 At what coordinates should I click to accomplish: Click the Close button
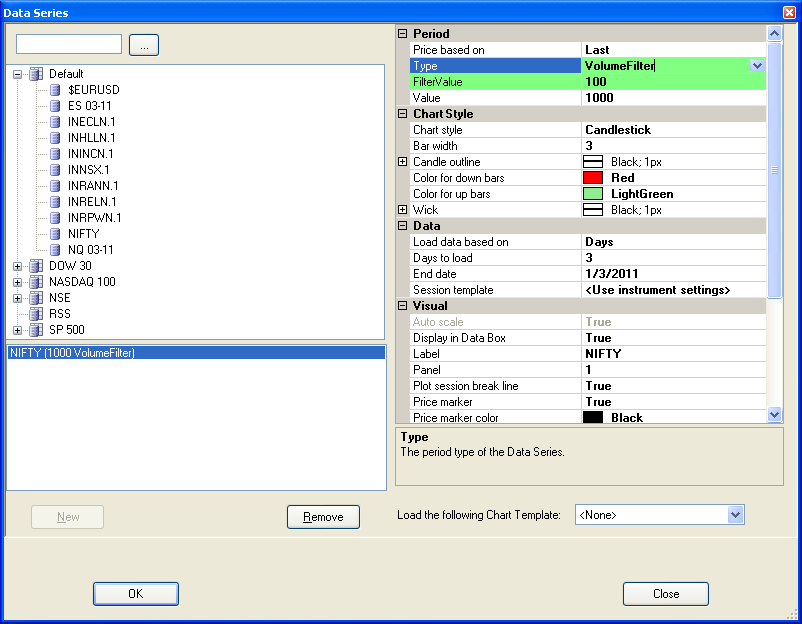pos(666,594)
